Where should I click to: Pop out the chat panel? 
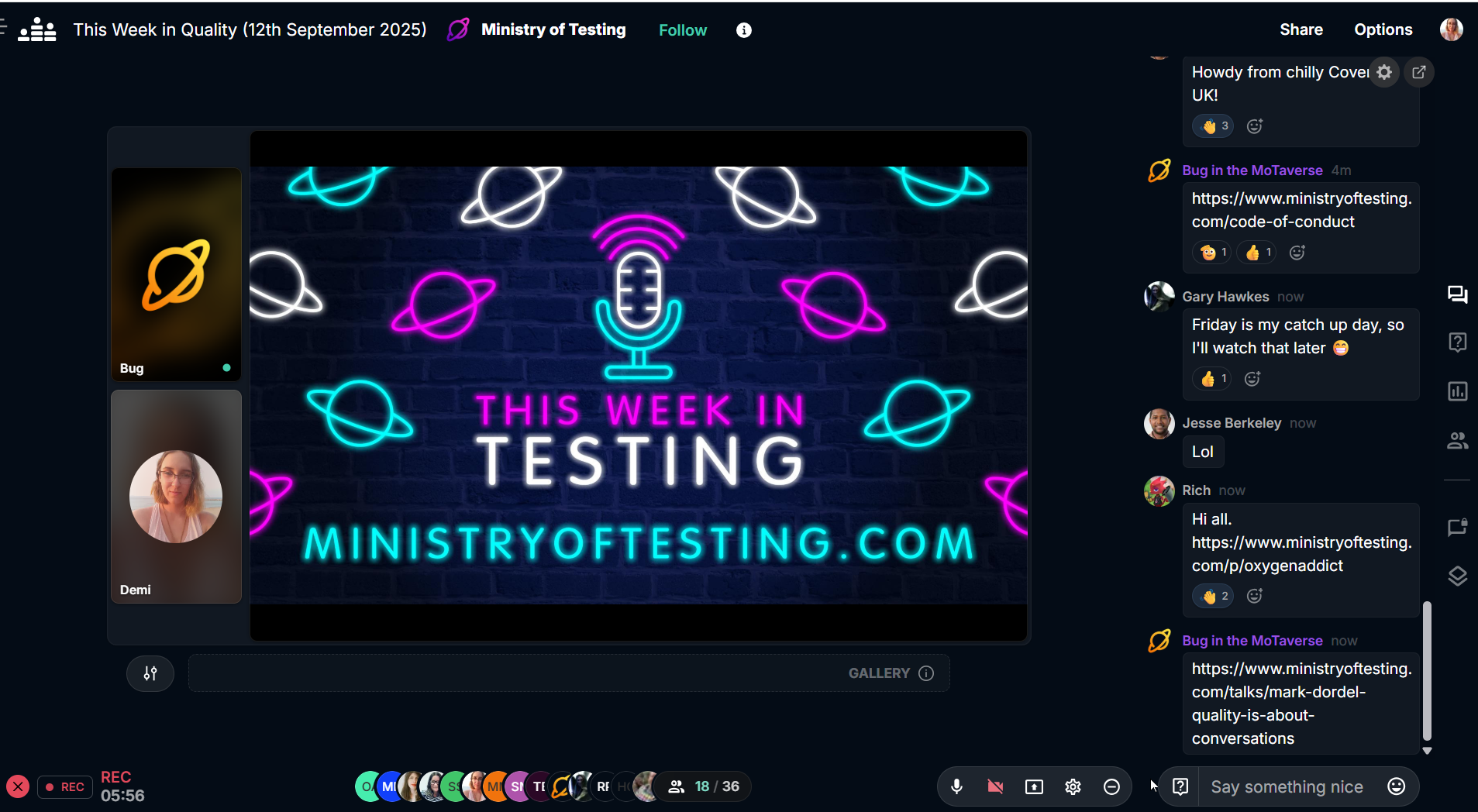pos(1419,72)
